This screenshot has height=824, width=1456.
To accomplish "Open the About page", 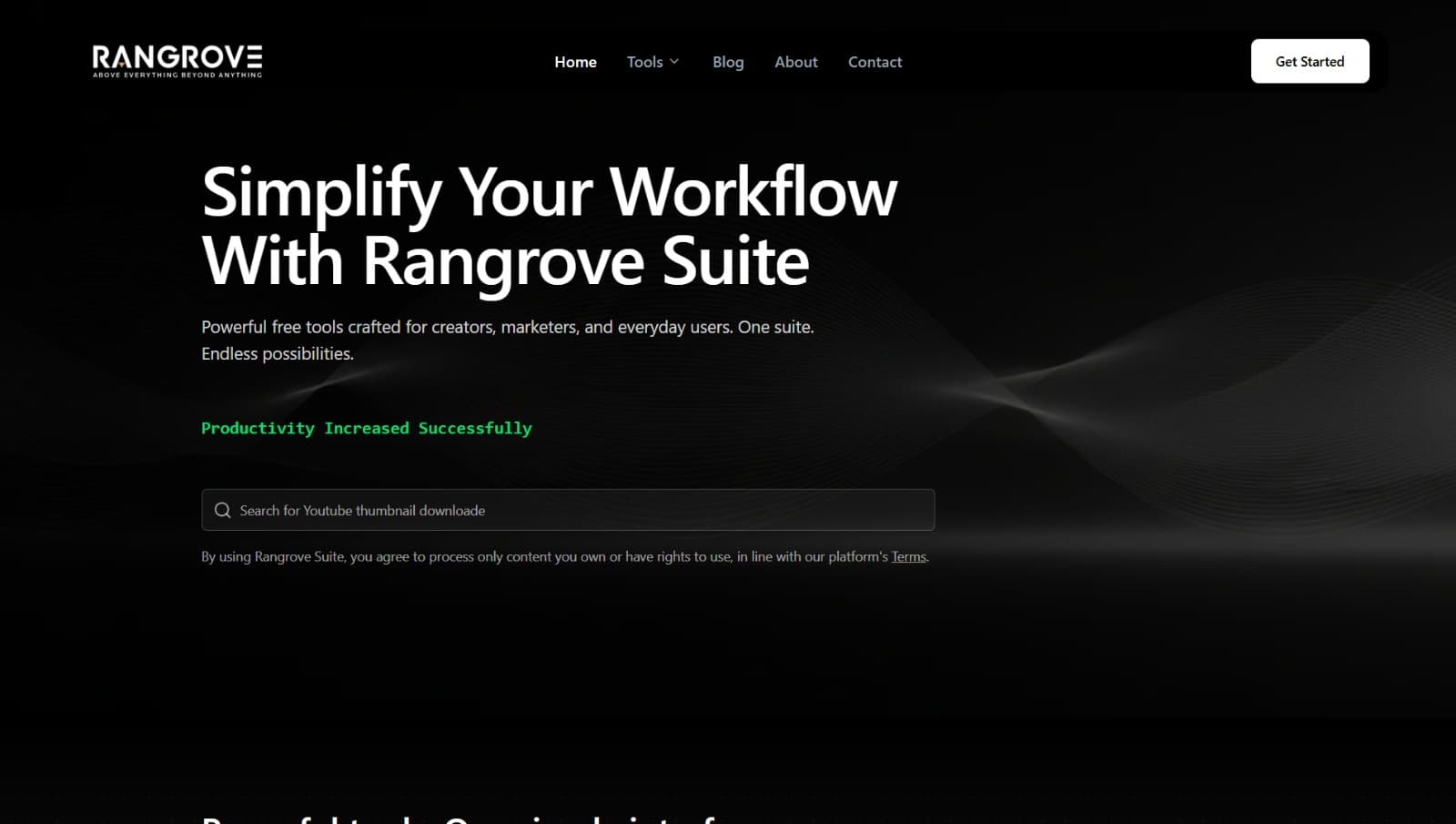I will [x=795, y=62].
